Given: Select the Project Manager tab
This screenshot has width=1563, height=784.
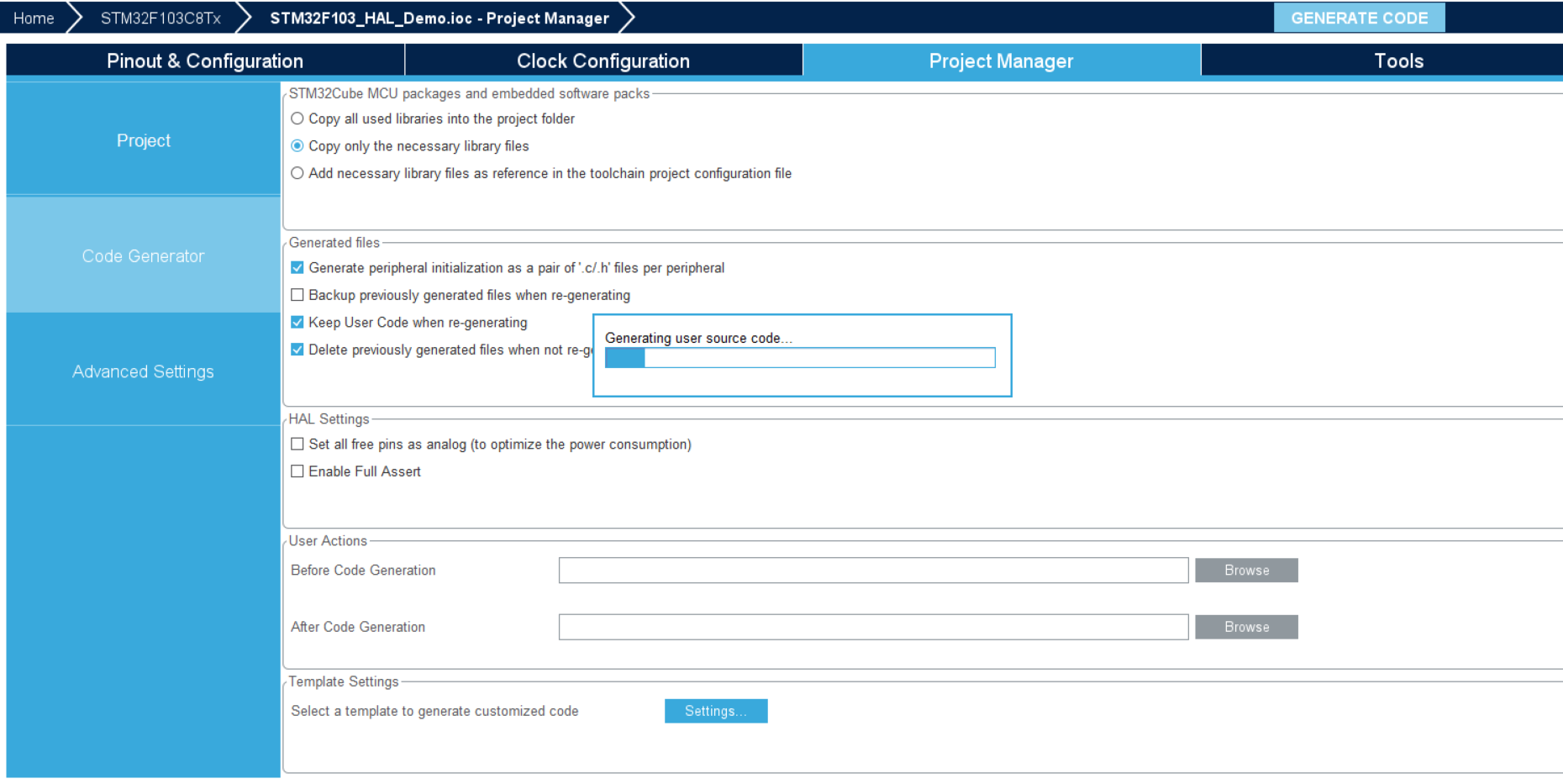Looking at the screenshot, I should coord(1002,61).
